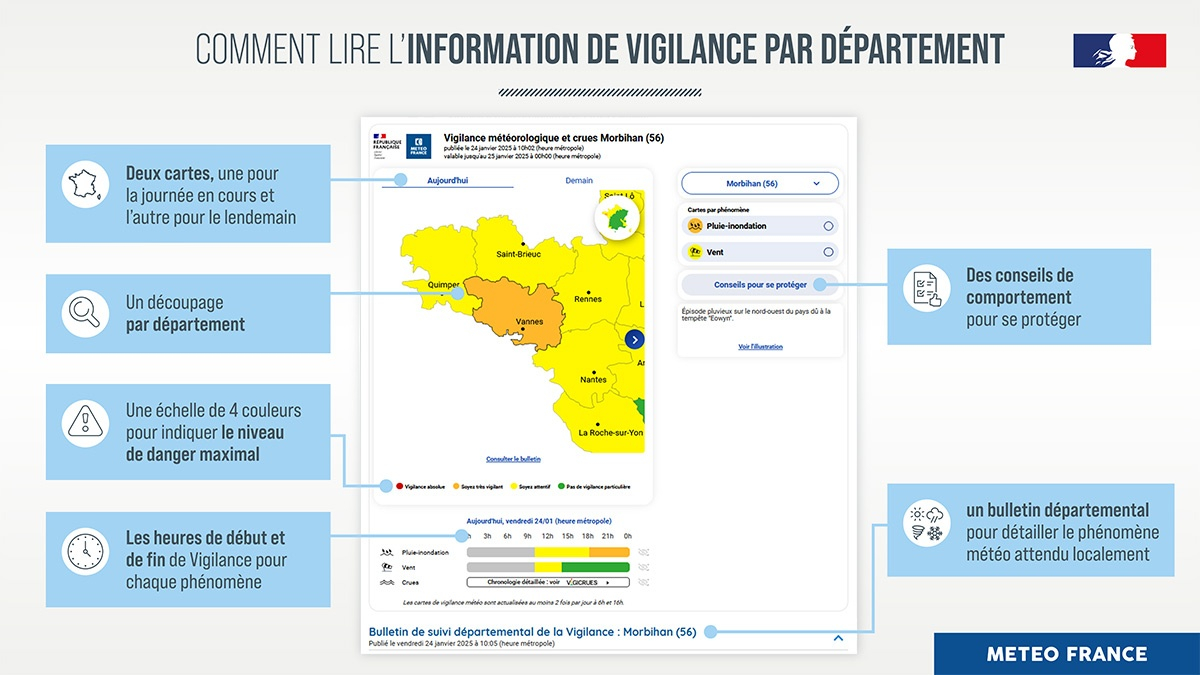Click the magnifying glass découpage icon
This screenshot has height=675, width=1200.
click(84, 313)
